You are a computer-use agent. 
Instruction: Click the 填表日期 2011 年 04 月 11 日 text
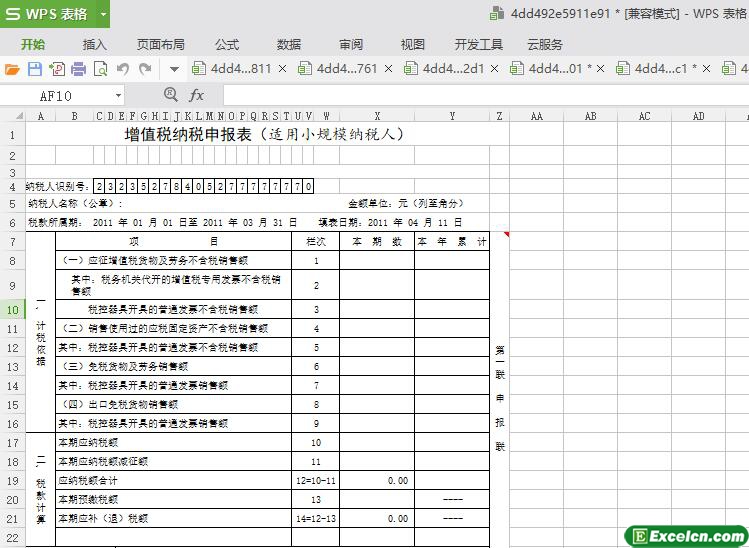[x=390, y=223]
